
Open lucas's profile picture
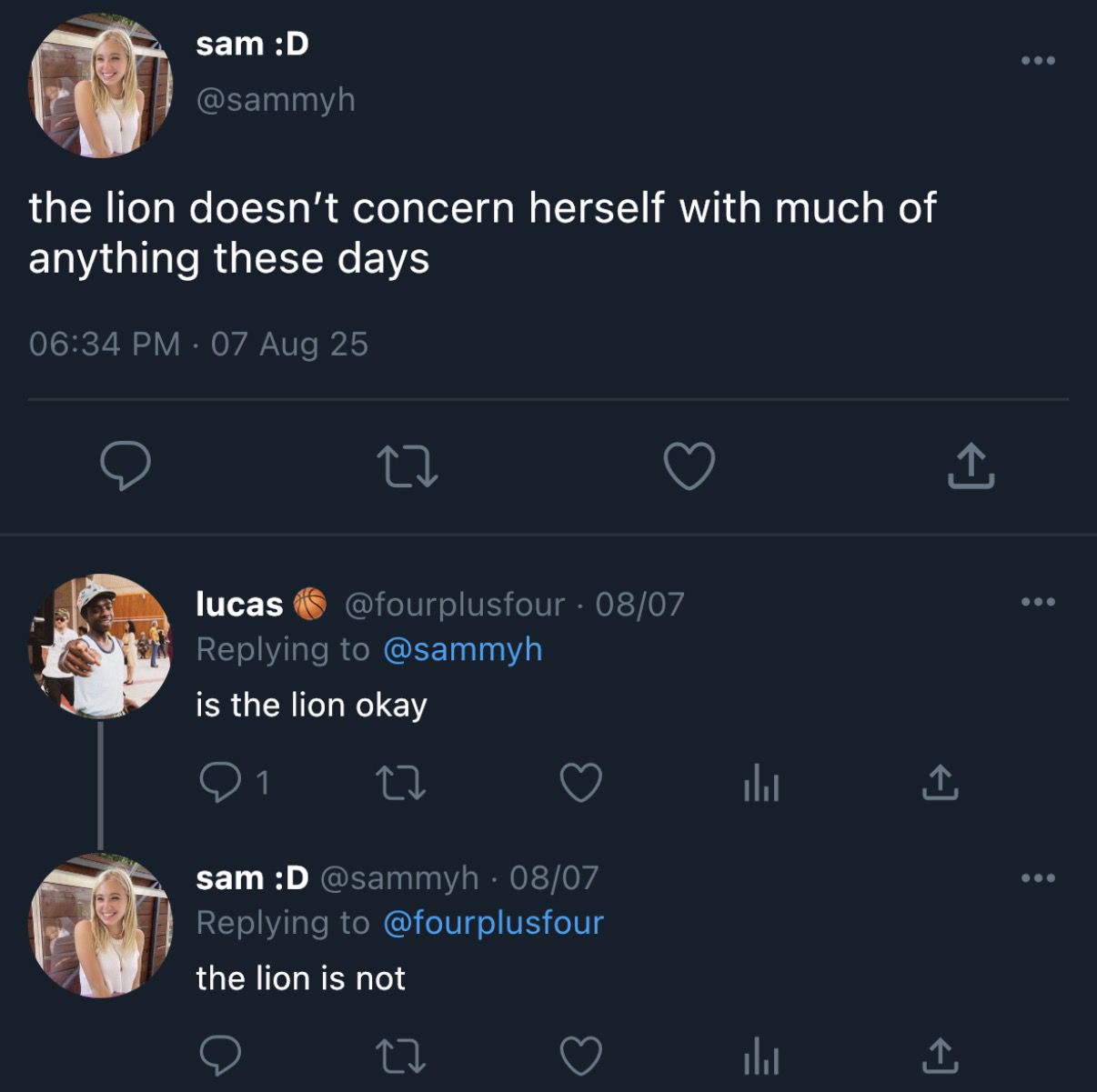[x=100, y=646]
